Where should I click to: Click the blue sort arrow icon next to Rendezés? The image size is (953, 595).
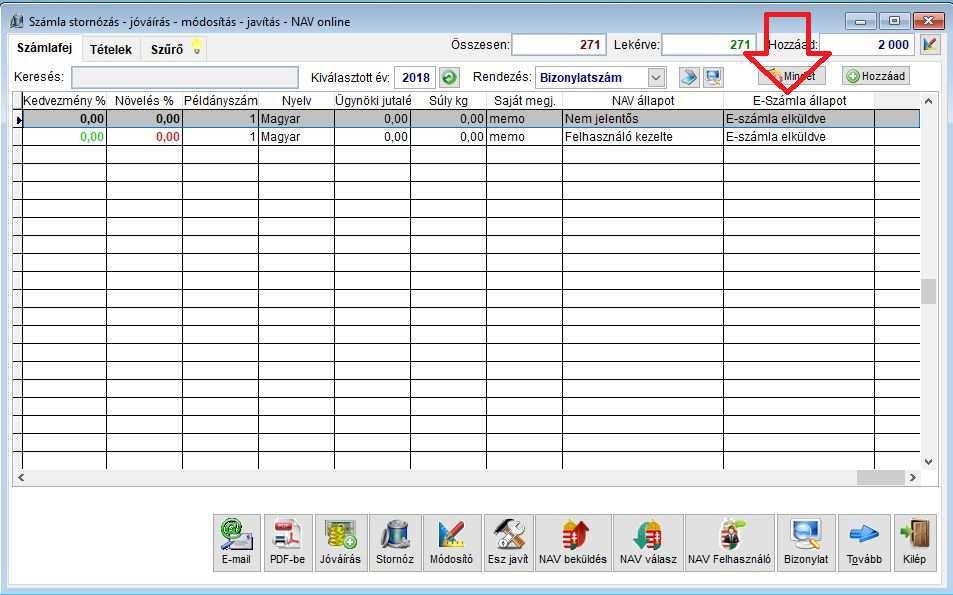(x=689, y=77)
